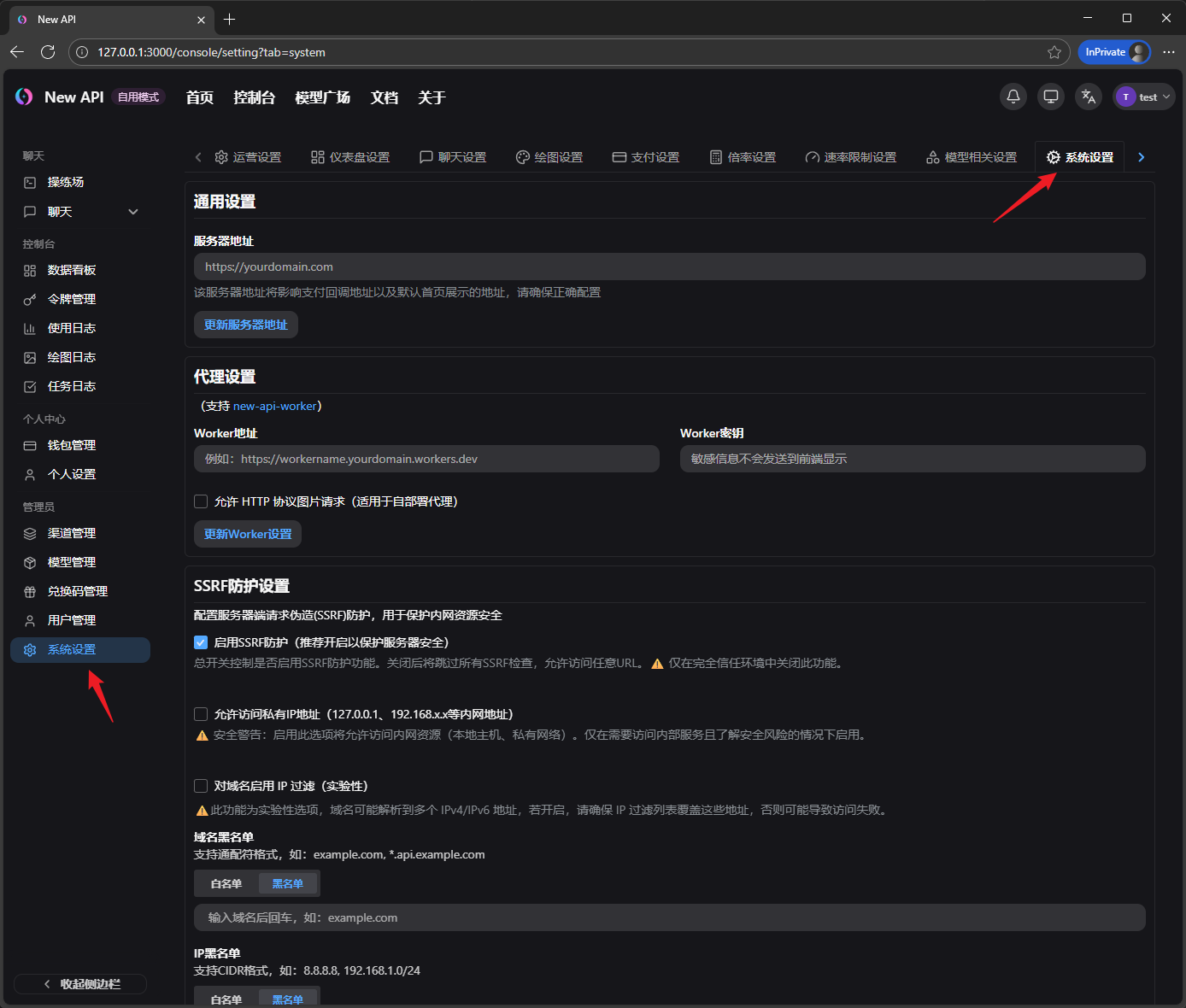Favorite this page with the star icon
Screen dimensions: 1186x1008
[x=1054, y=52]
